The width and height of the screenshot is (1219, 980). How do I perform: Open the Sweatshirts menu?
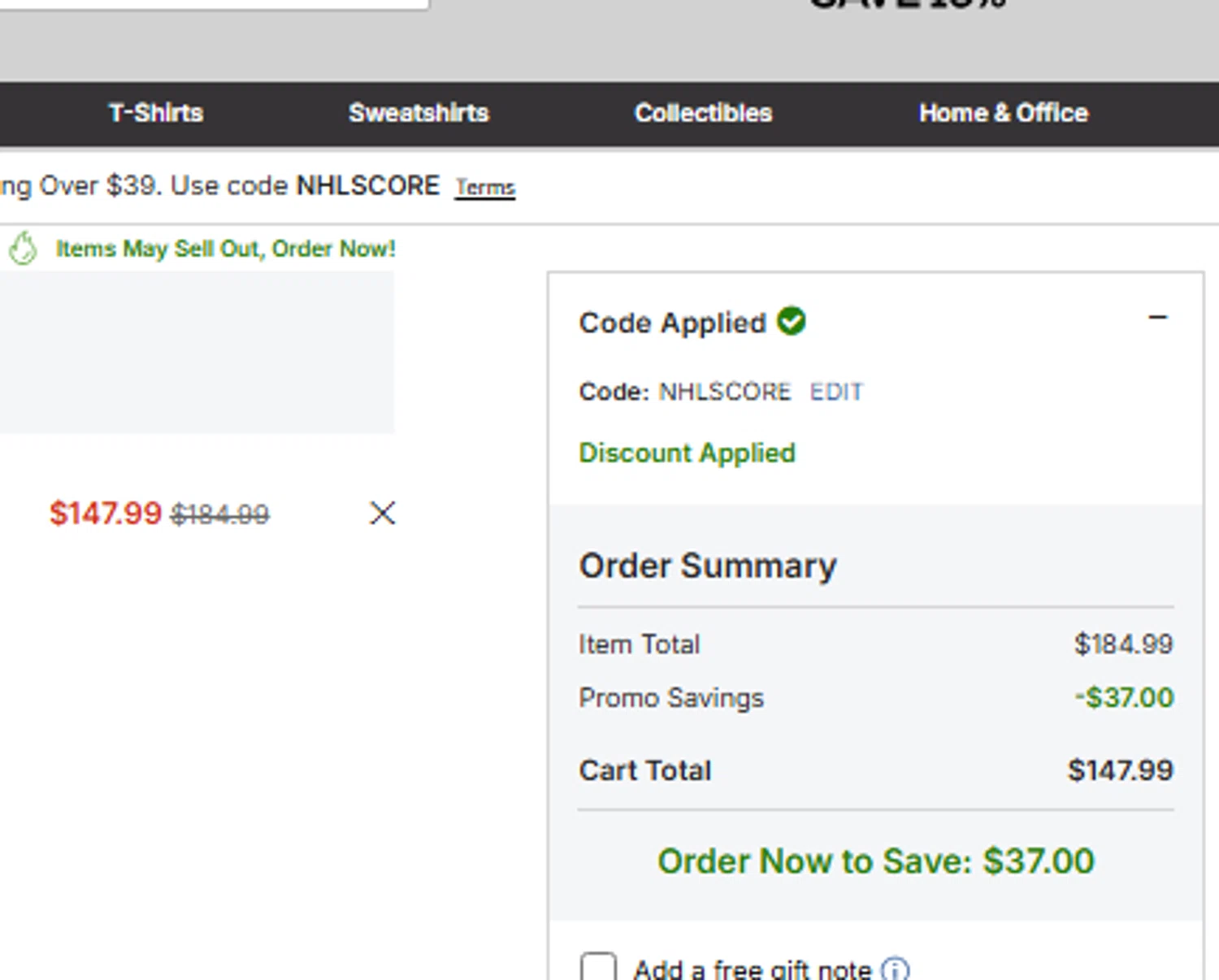pyautogui.click(x=419, y=113)
